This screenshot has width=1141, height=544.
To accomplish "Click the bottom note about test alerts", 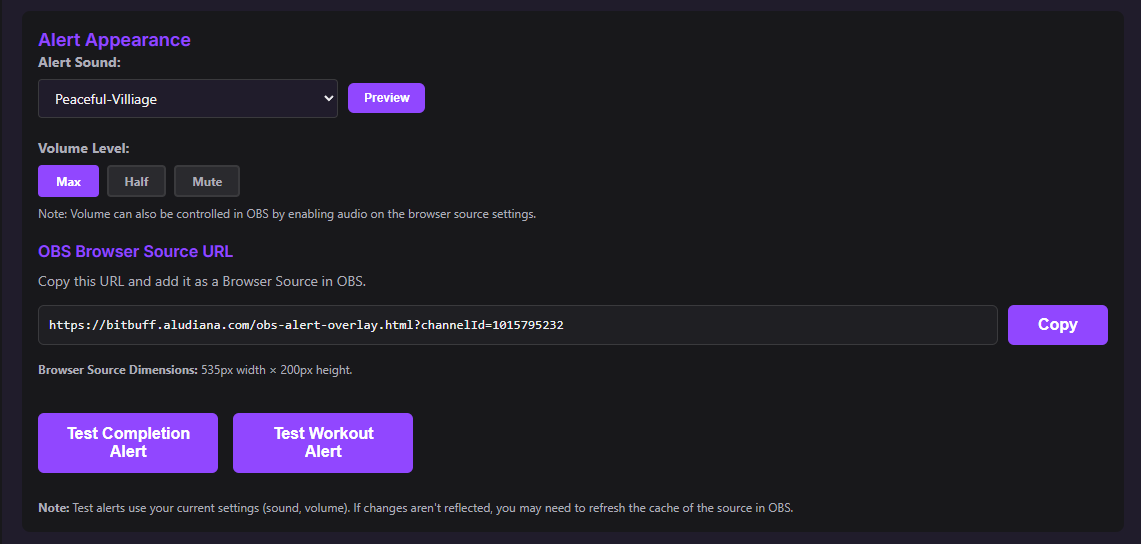I will [415, 508].
